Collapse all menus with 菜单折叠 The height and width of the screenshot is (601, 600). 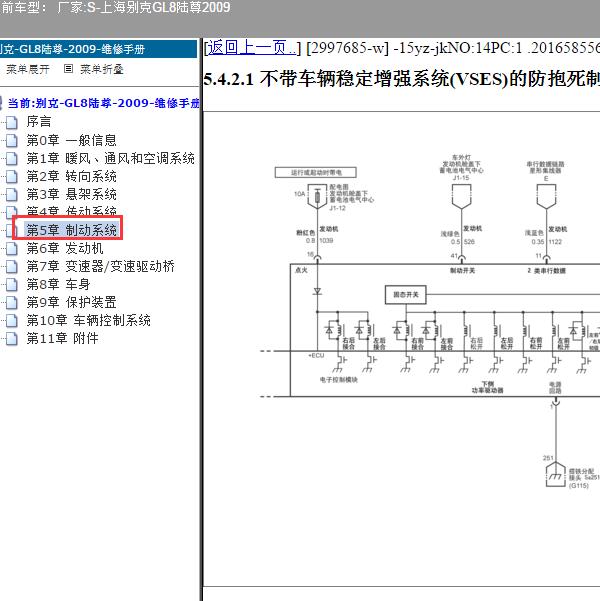click(x=101, y=69)
